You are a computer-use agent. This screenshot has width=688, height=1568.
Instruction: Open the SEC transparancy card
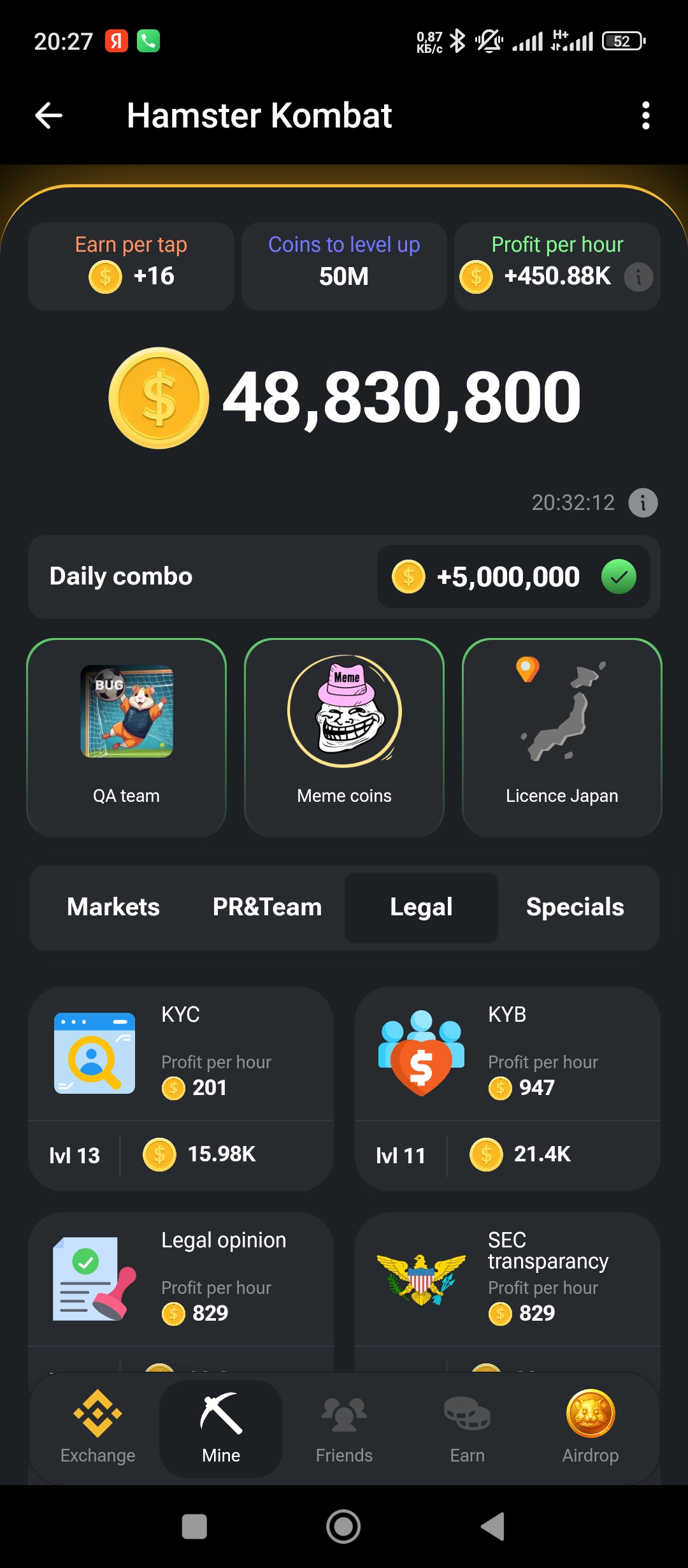(508, 1291)
